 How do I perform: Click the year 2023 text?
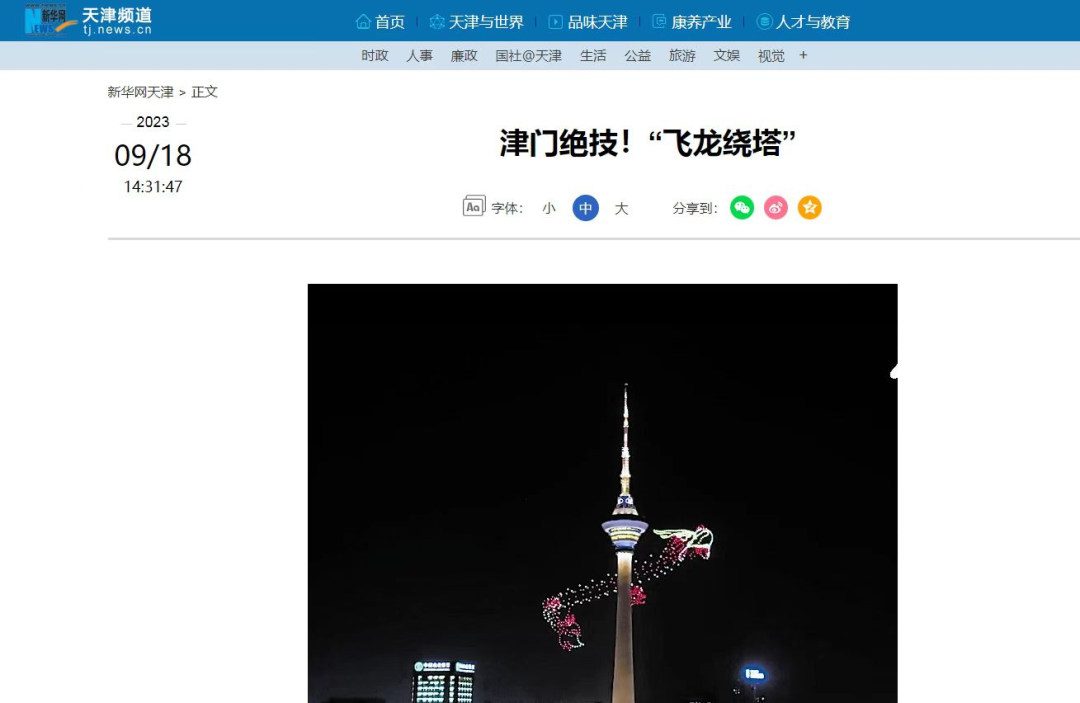coord(153,122)
